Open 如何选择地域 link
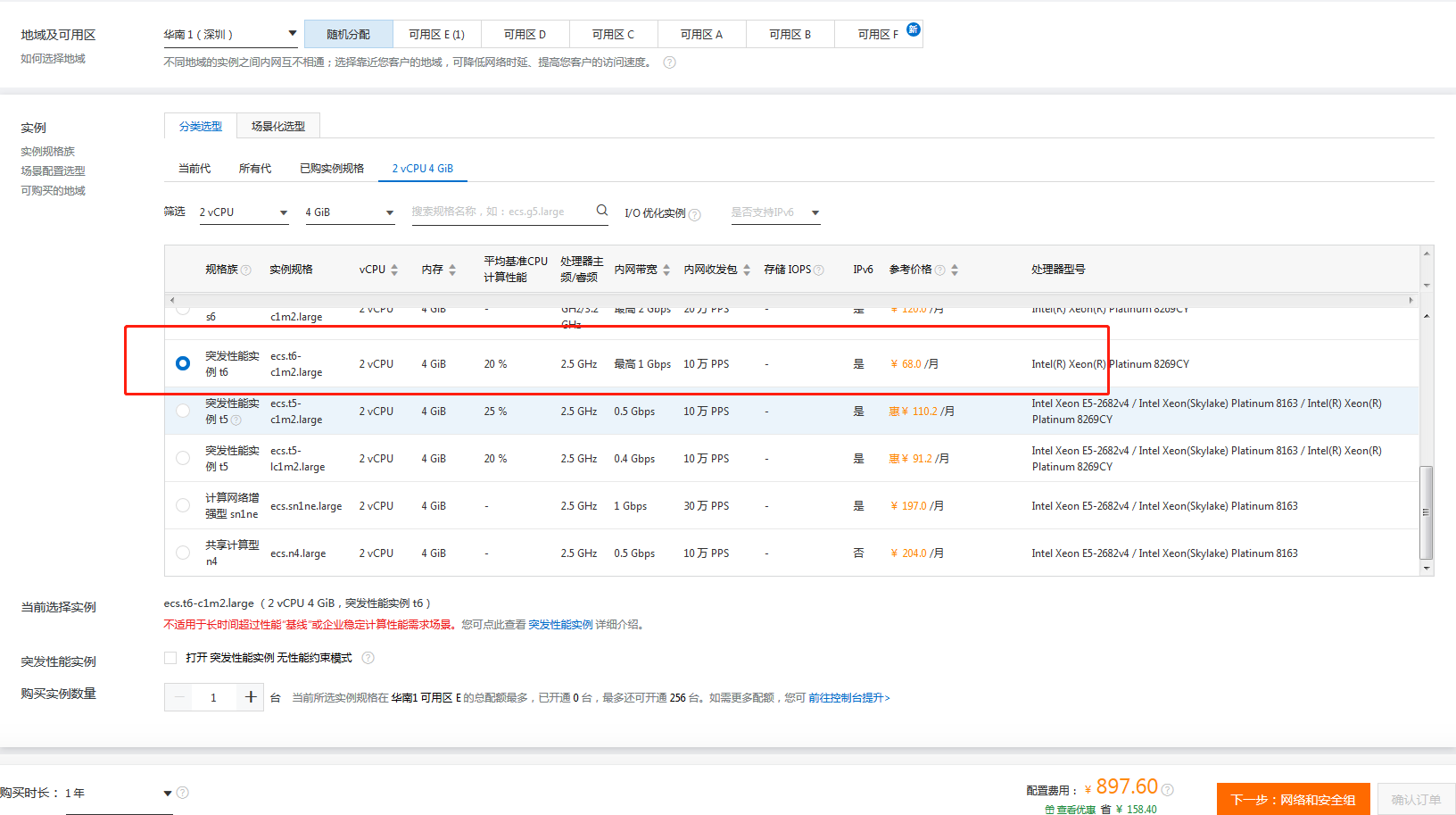Image resolution: width=1456 pixels, height=815 pixels. 54,58
